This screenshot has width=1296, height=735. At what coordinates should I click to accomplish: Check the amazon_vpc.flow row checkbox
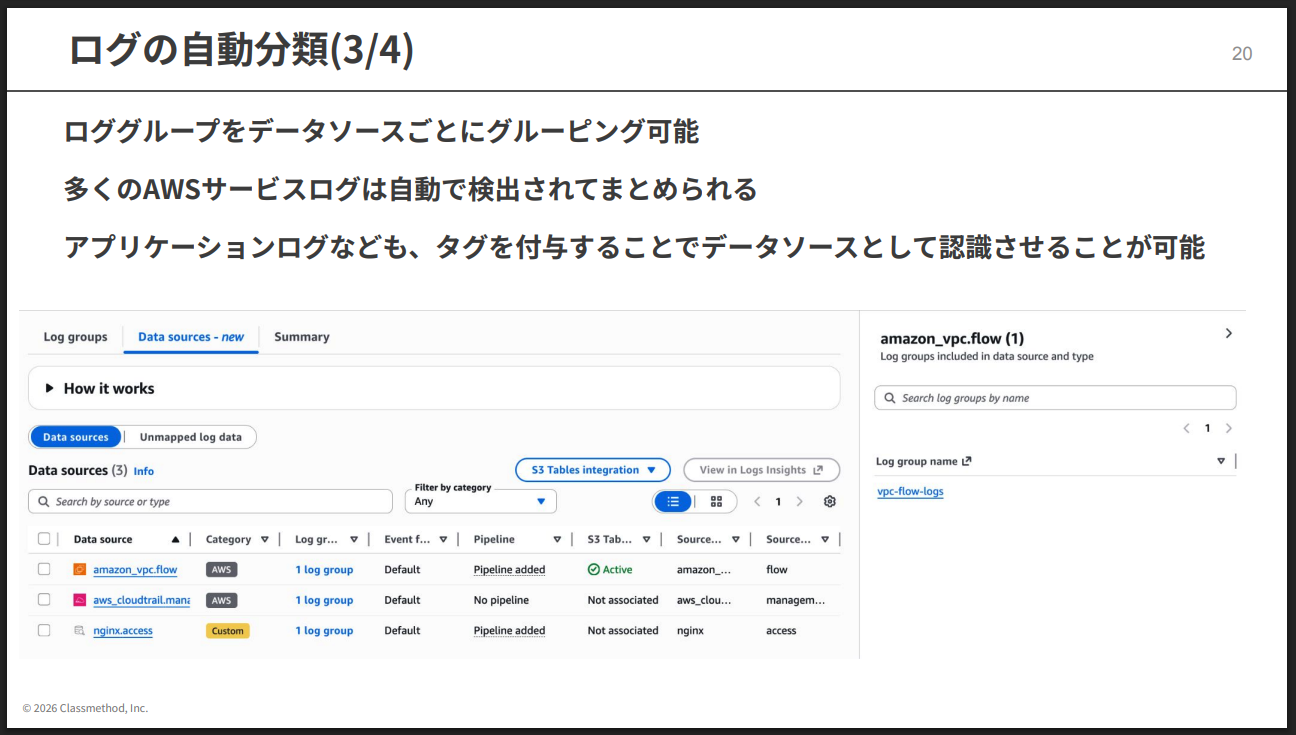pos(44,569)
